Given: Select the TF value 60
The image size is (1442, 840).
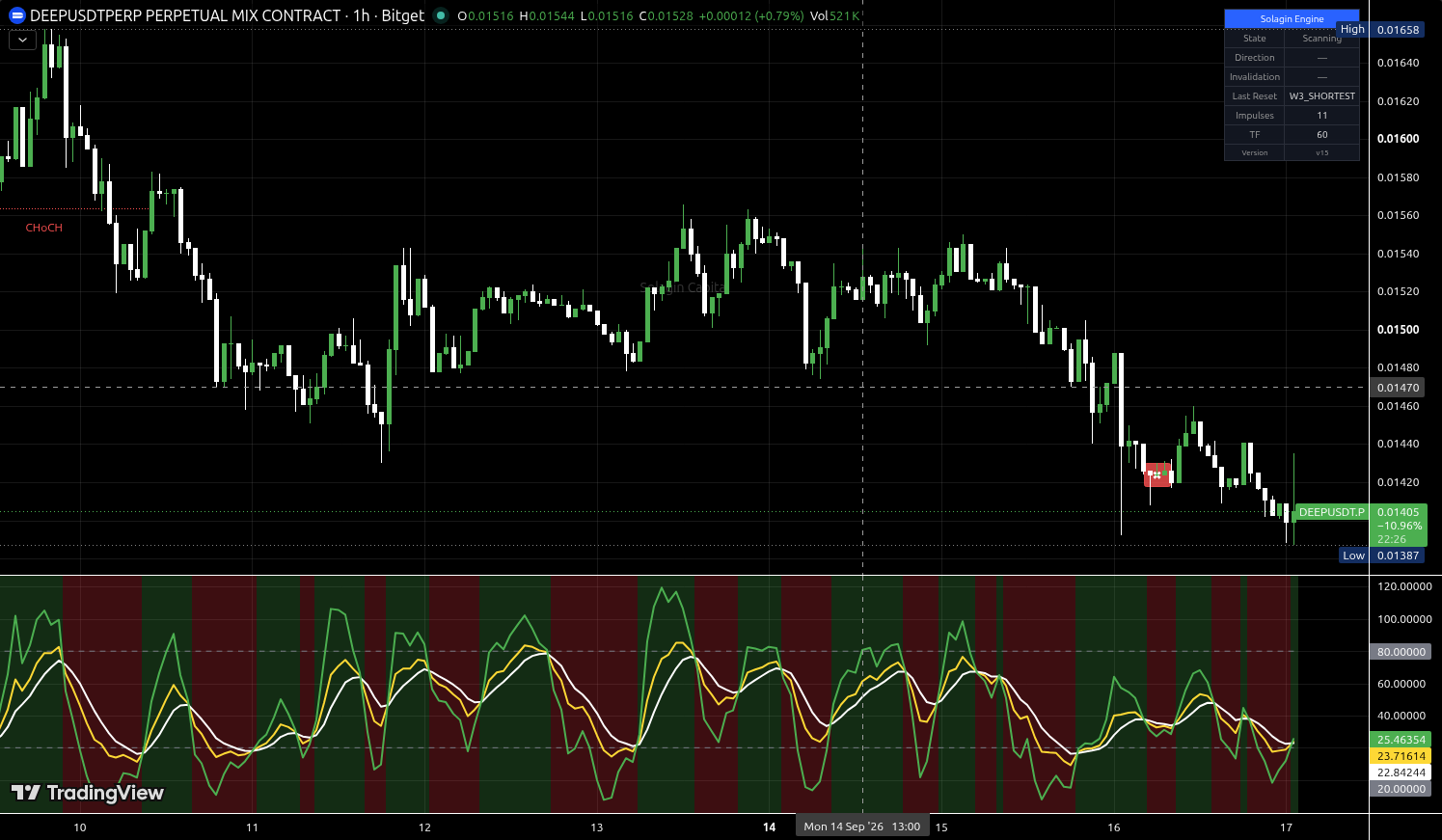Looking at the screenshot, I should coord(1322,135).
